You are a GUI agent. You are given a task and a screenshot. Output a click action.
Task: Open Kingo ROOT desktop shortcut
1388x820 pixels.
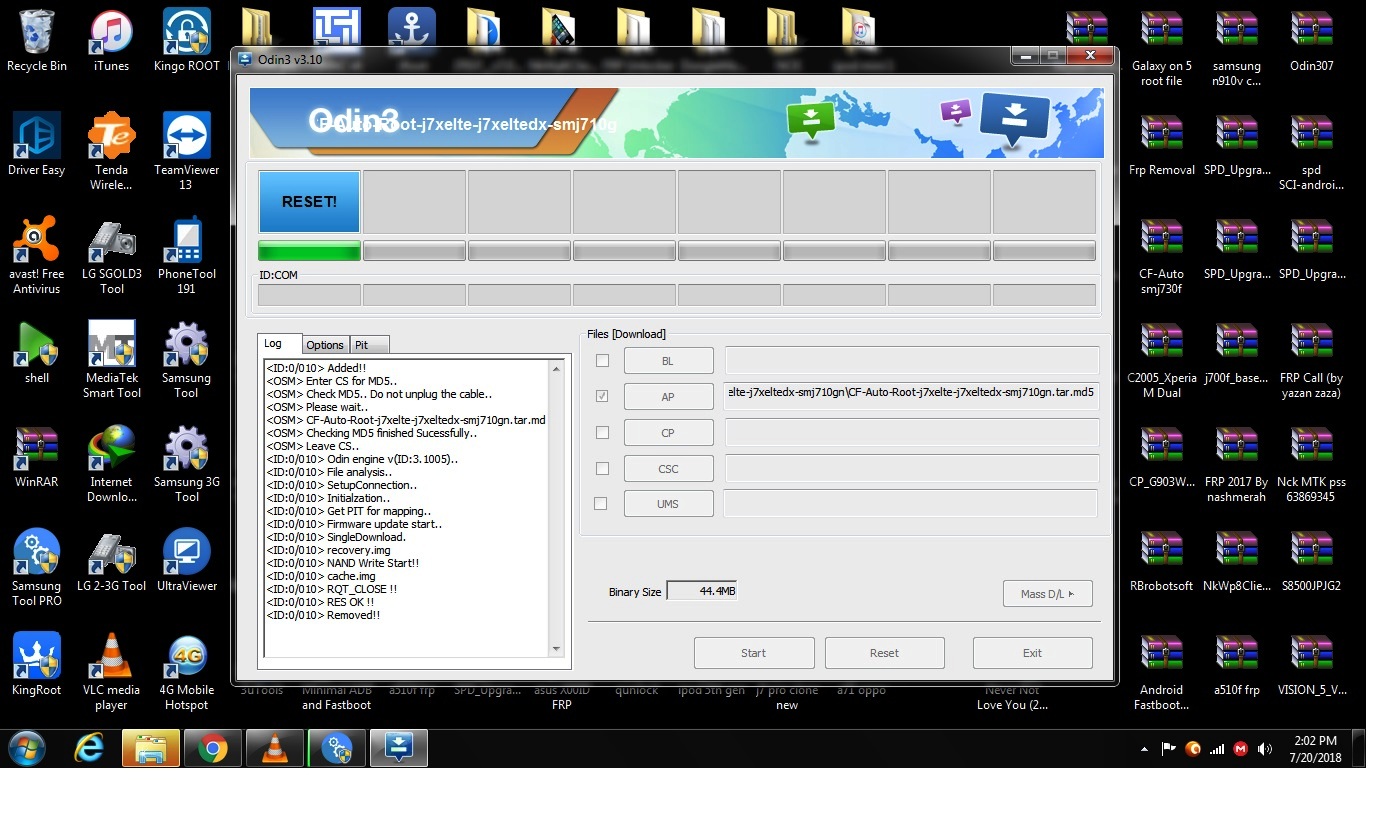pos(186,40)
